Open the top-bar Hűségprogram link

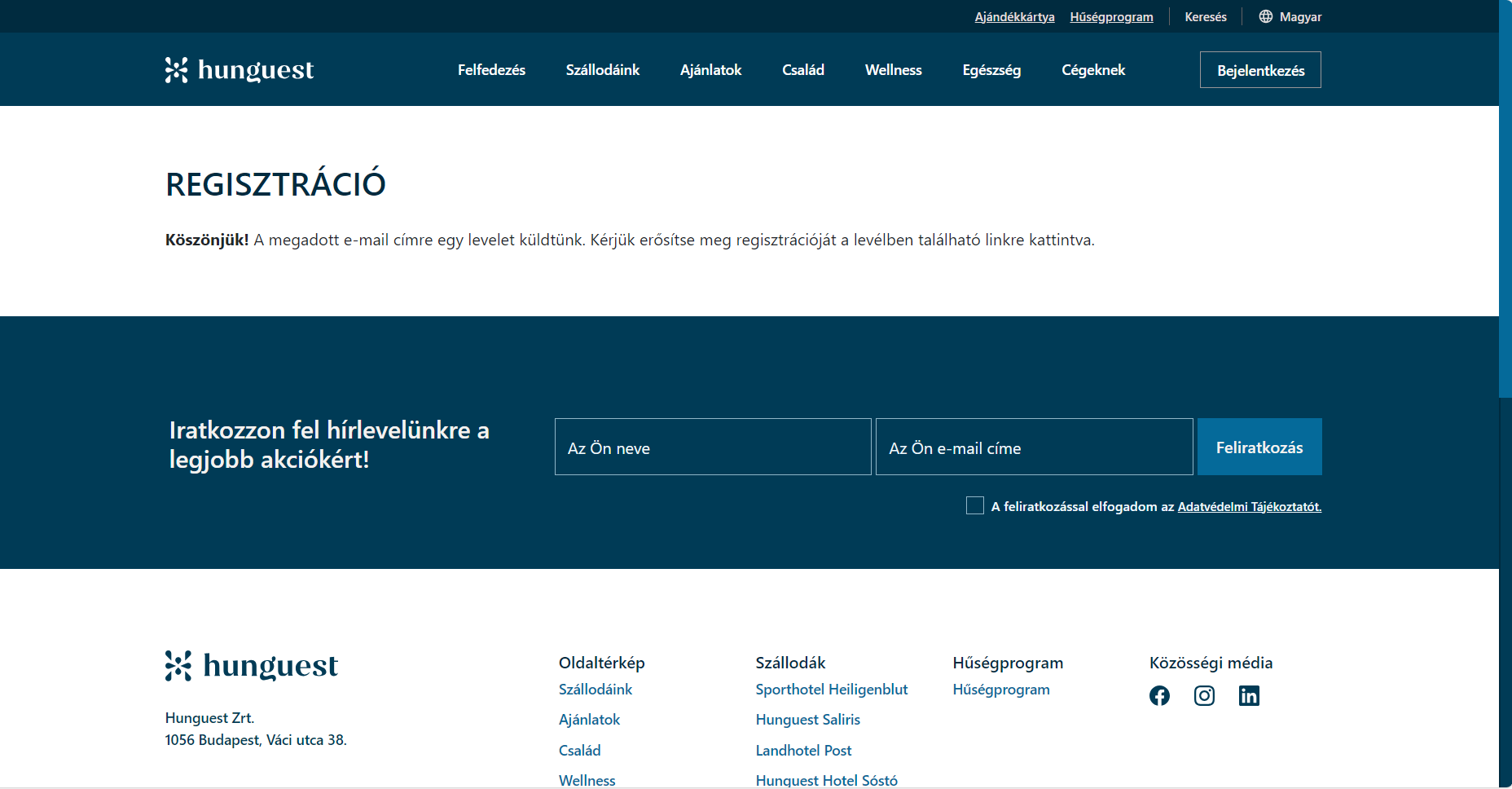click(x=1111, y=16)
